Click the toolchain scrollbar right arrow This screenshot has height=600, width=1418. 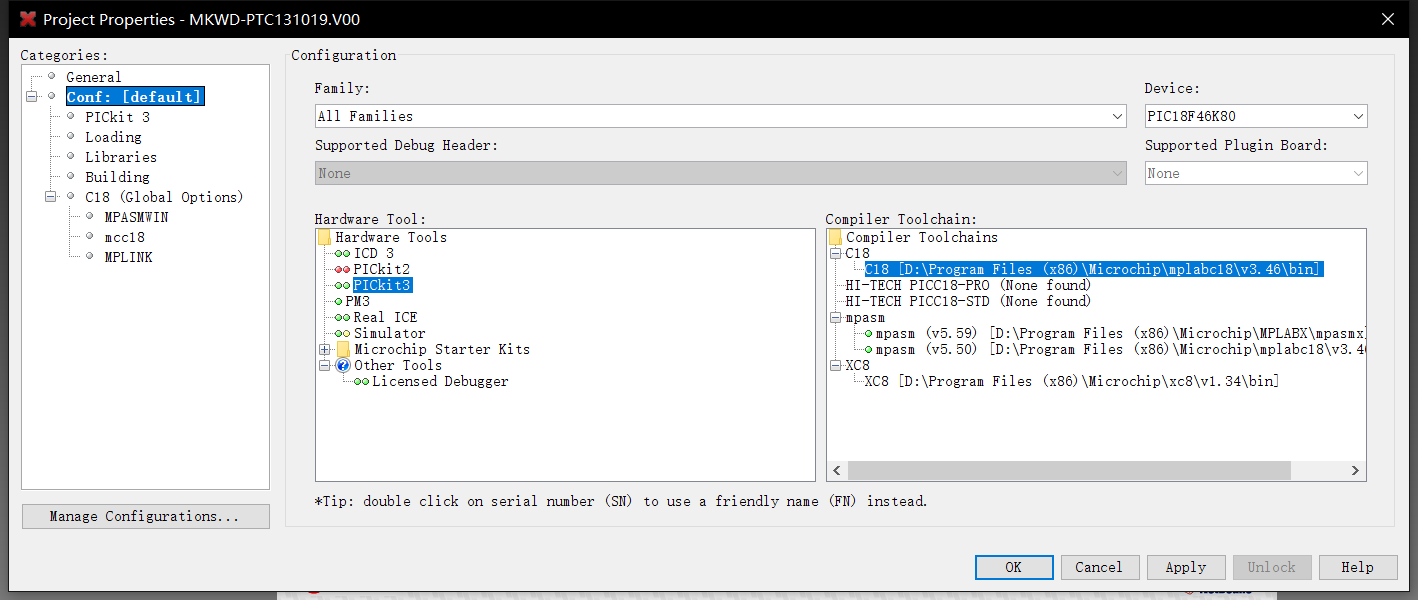[1356, 470]
